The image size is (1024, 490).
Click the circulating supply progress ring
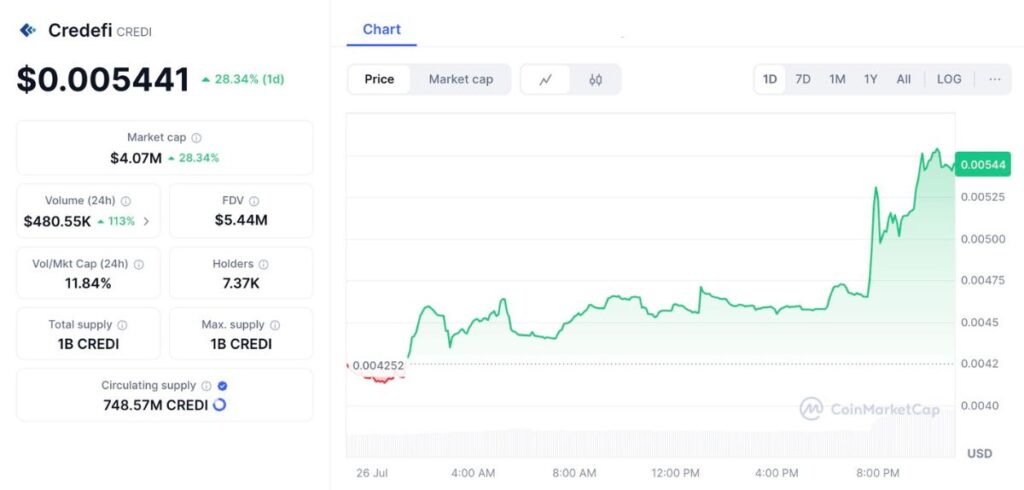[x=220, y=405]
